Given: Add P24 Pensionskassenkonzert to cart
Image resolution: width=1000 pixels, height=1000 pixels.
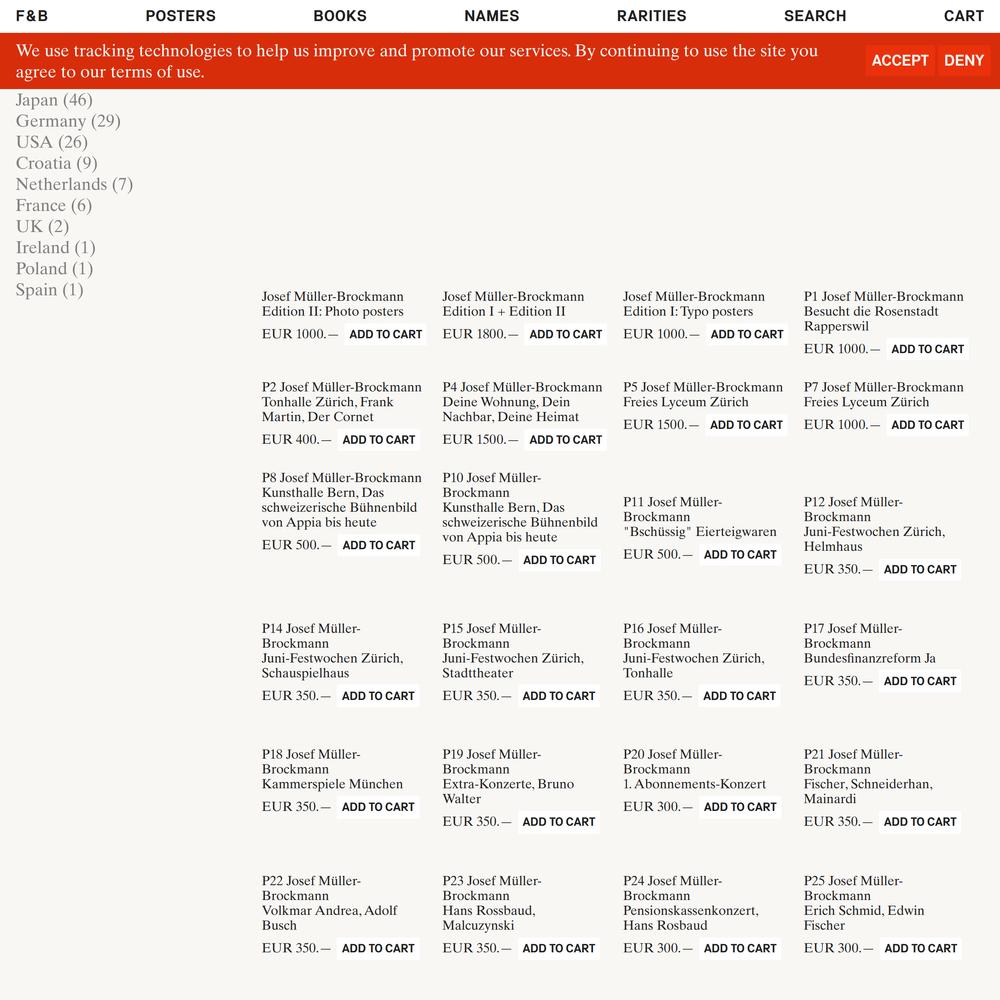Looking at the screenshot, I should point(740,949).
